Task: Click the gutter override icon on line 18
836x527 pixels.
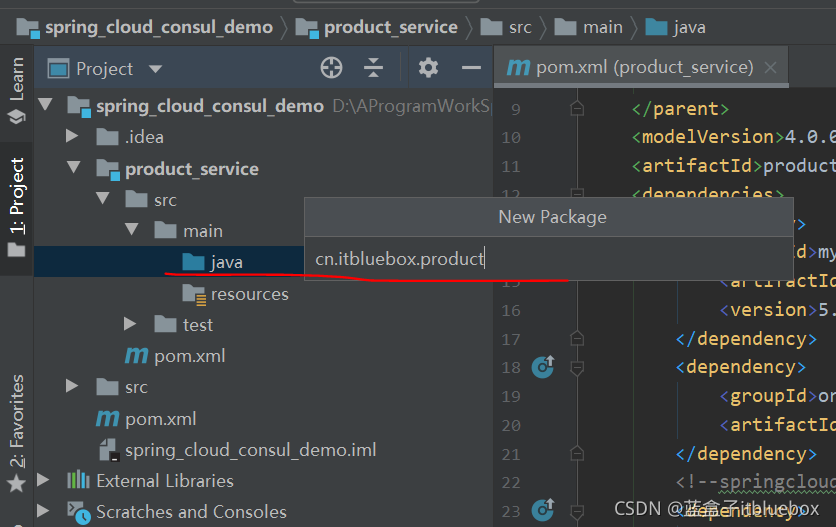Action: tap(543, 366)
